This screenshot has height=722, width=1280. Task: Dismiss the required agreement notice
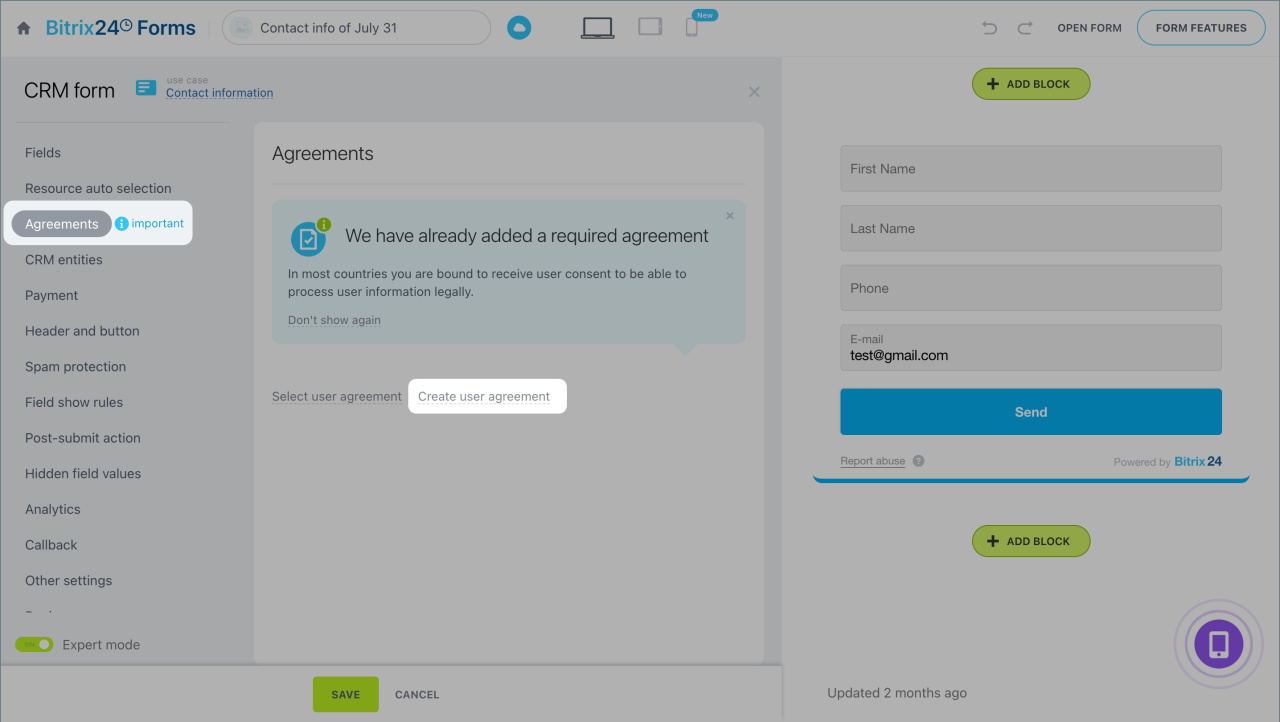pos(729,216)
